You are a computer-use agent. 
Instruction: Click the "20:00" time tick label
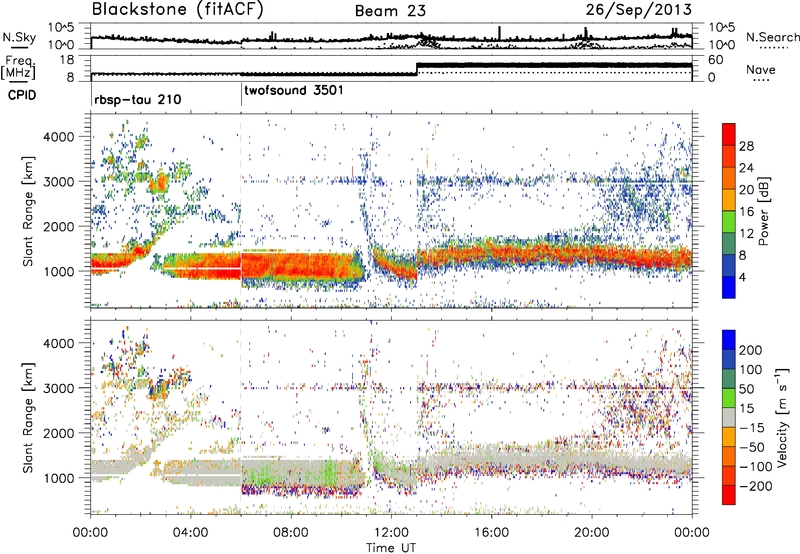tap(591, 533)
